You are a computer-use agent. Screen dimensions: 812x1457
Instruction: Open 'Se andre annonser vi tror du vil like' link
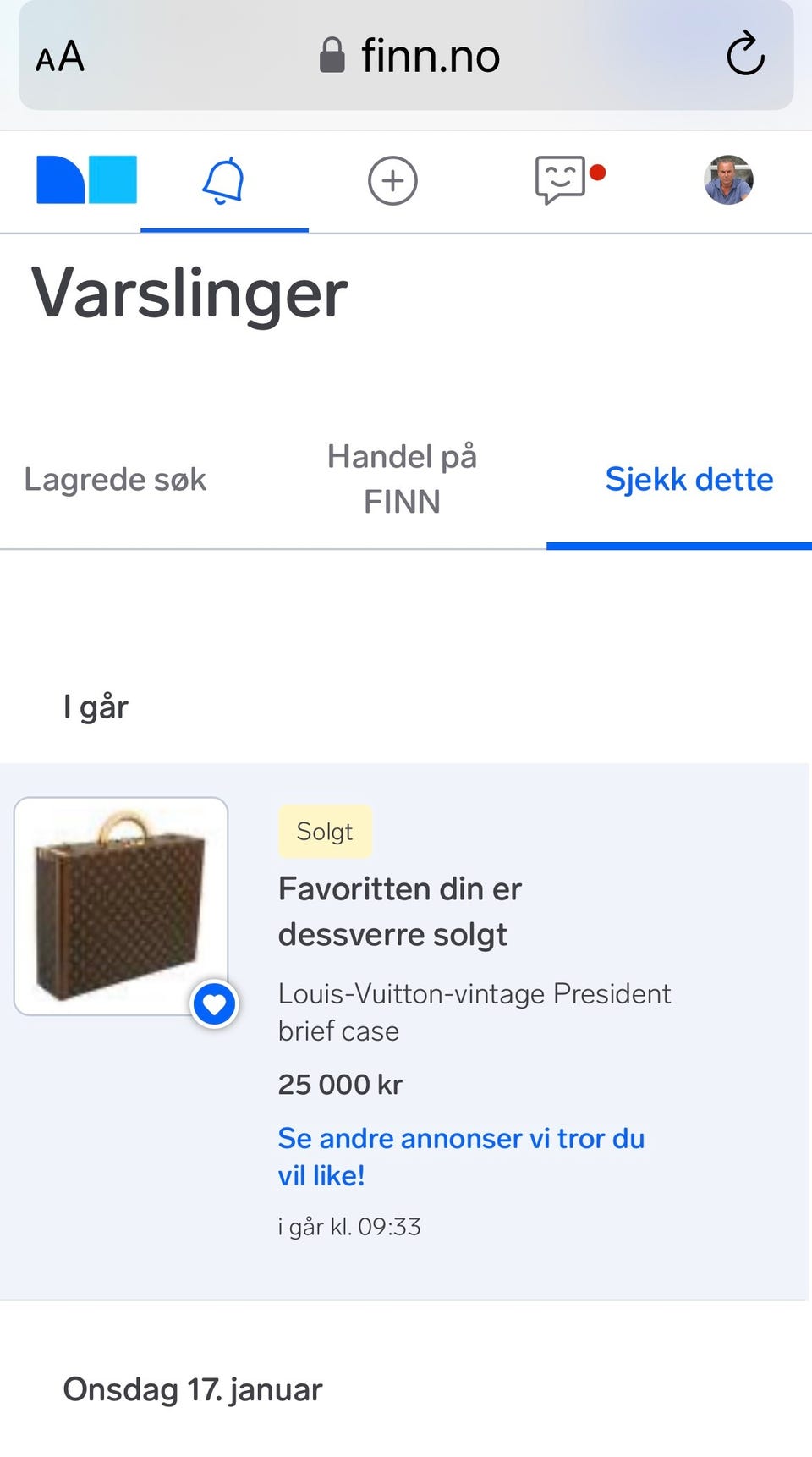[x=461, y=1157]
